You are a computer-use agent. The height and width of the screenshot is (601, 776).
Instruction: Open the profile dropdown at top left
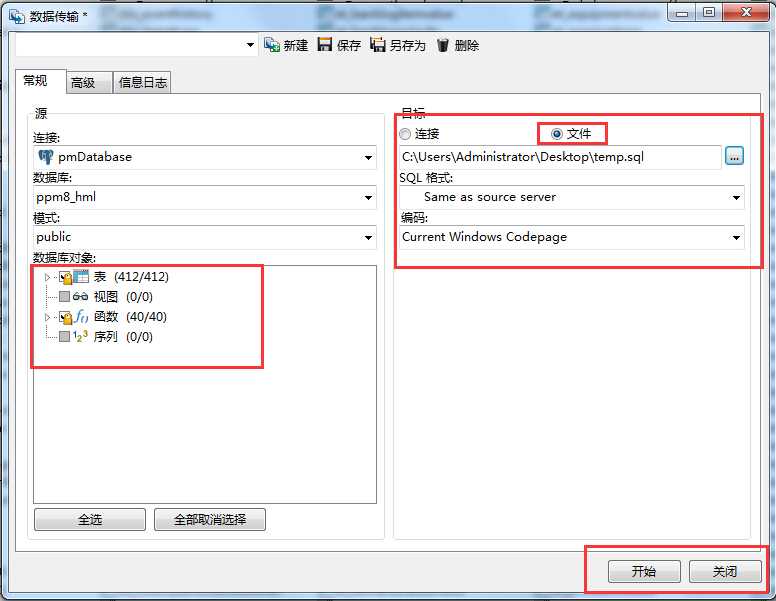[250, 45]
